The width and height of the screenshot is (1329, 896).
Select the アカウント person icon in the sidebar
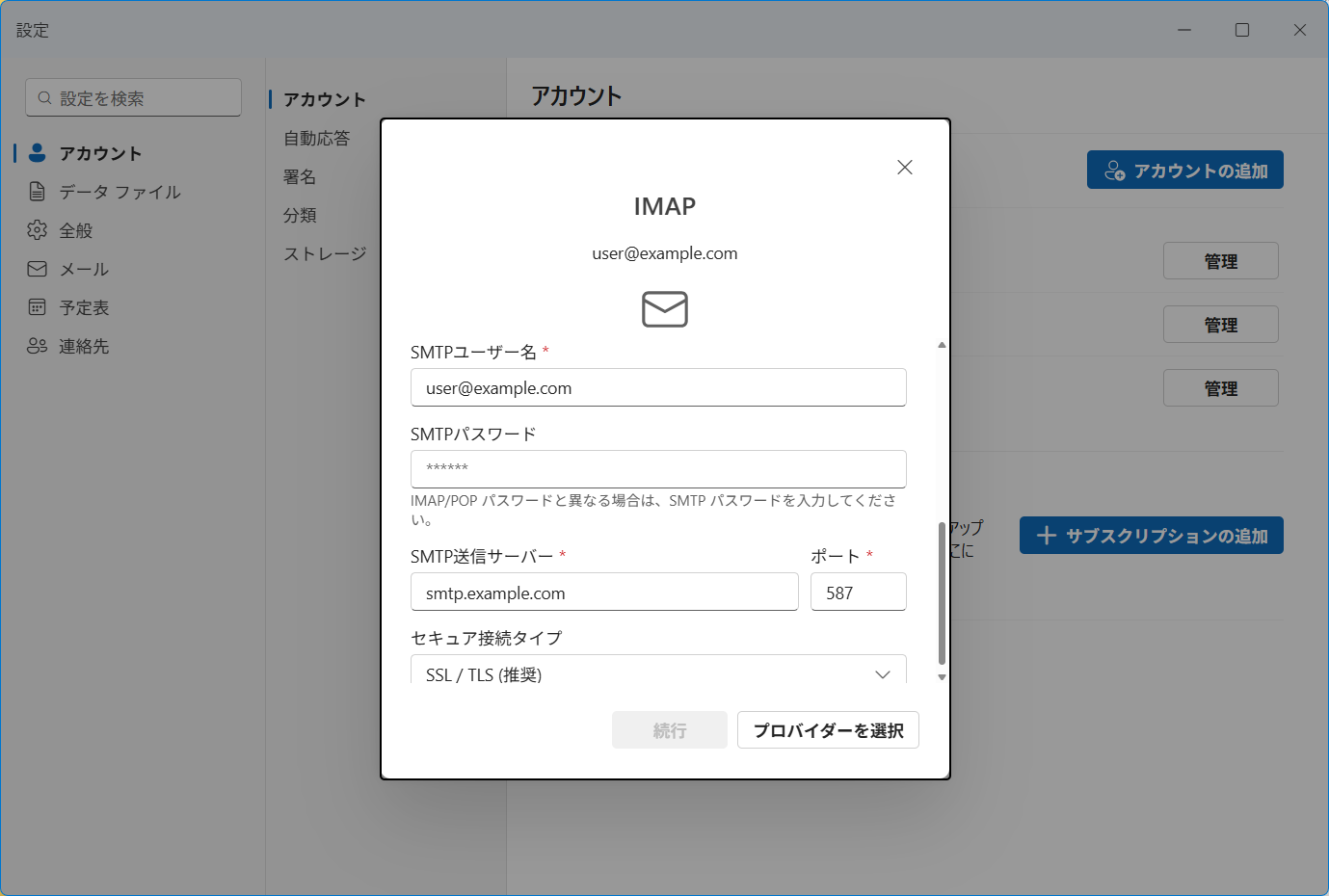point(38,152)
